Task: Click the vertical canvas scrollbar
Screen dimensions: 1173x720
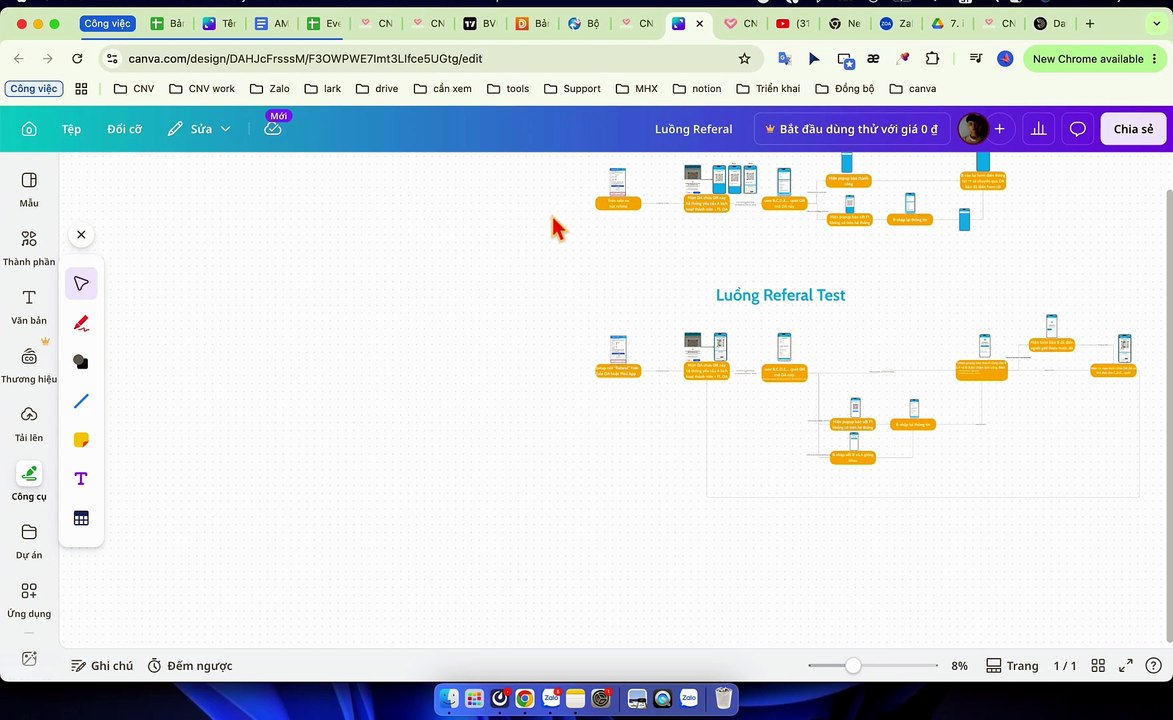Action: click(1169, 415)
